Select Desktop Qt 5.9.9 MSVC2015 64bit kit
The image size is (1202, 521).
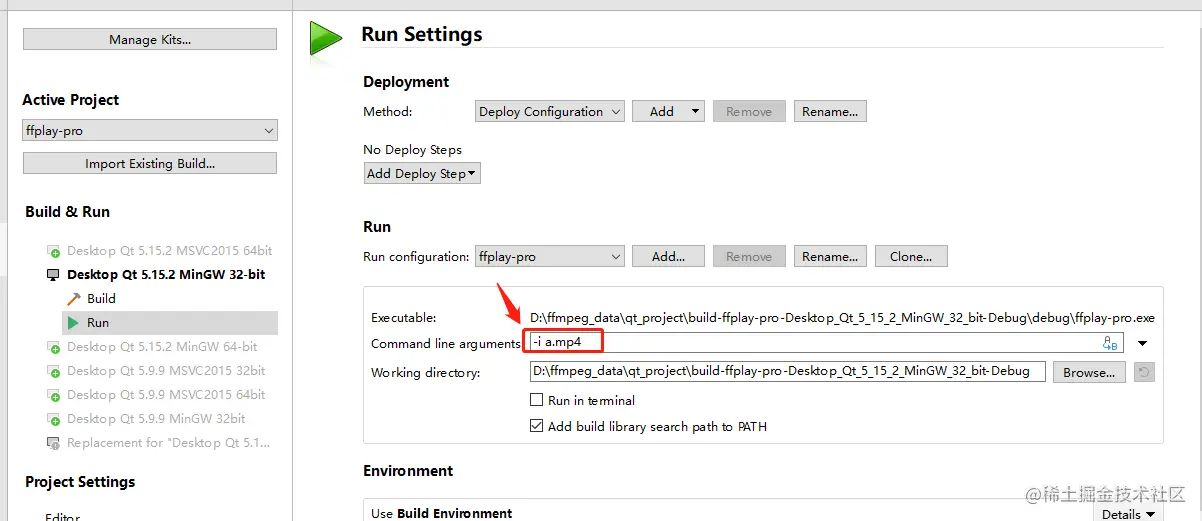pyautogui.click(x=166, y=395)
